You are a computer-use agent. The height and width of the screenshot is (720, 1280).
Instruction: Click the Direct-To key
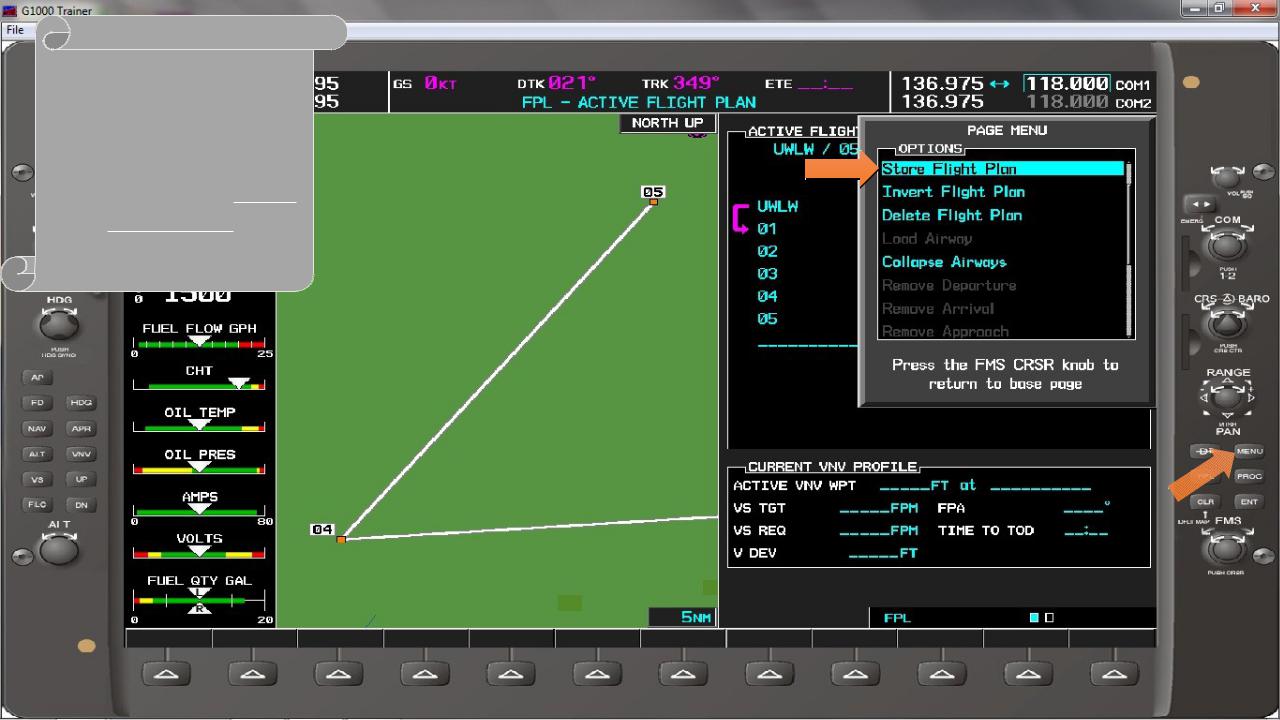pos(1206,451)
